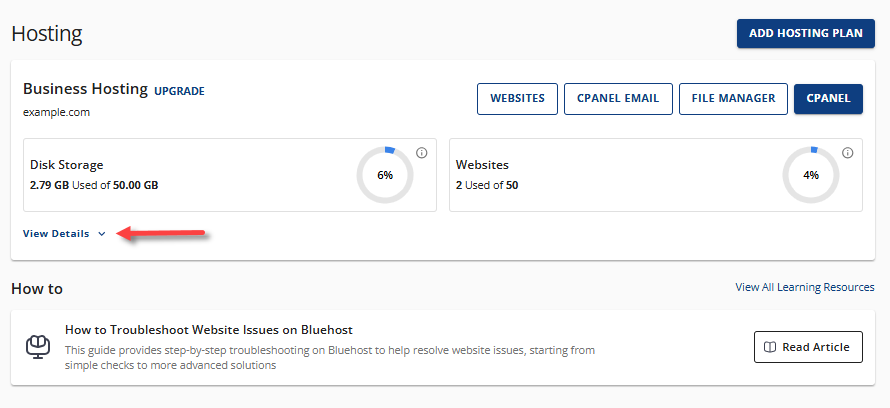Screen dimensions: 890x408
Task: Select the example.com domain text
Action: point(56,113)
